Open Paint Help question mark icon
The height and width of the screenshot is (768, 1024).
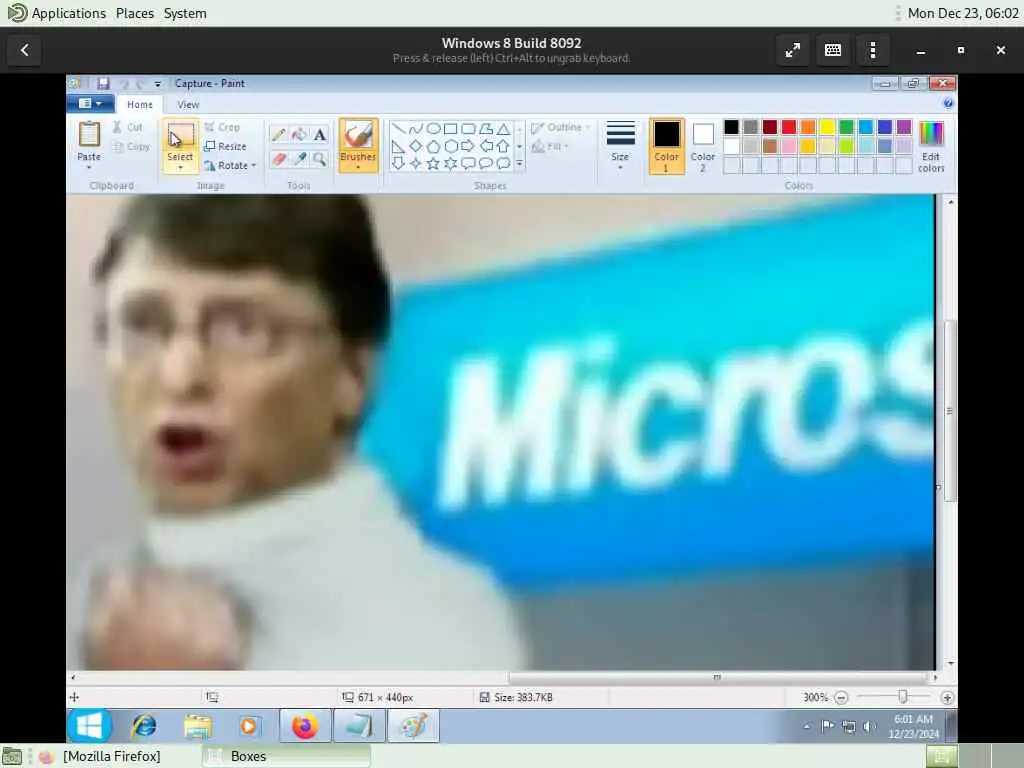948,103
